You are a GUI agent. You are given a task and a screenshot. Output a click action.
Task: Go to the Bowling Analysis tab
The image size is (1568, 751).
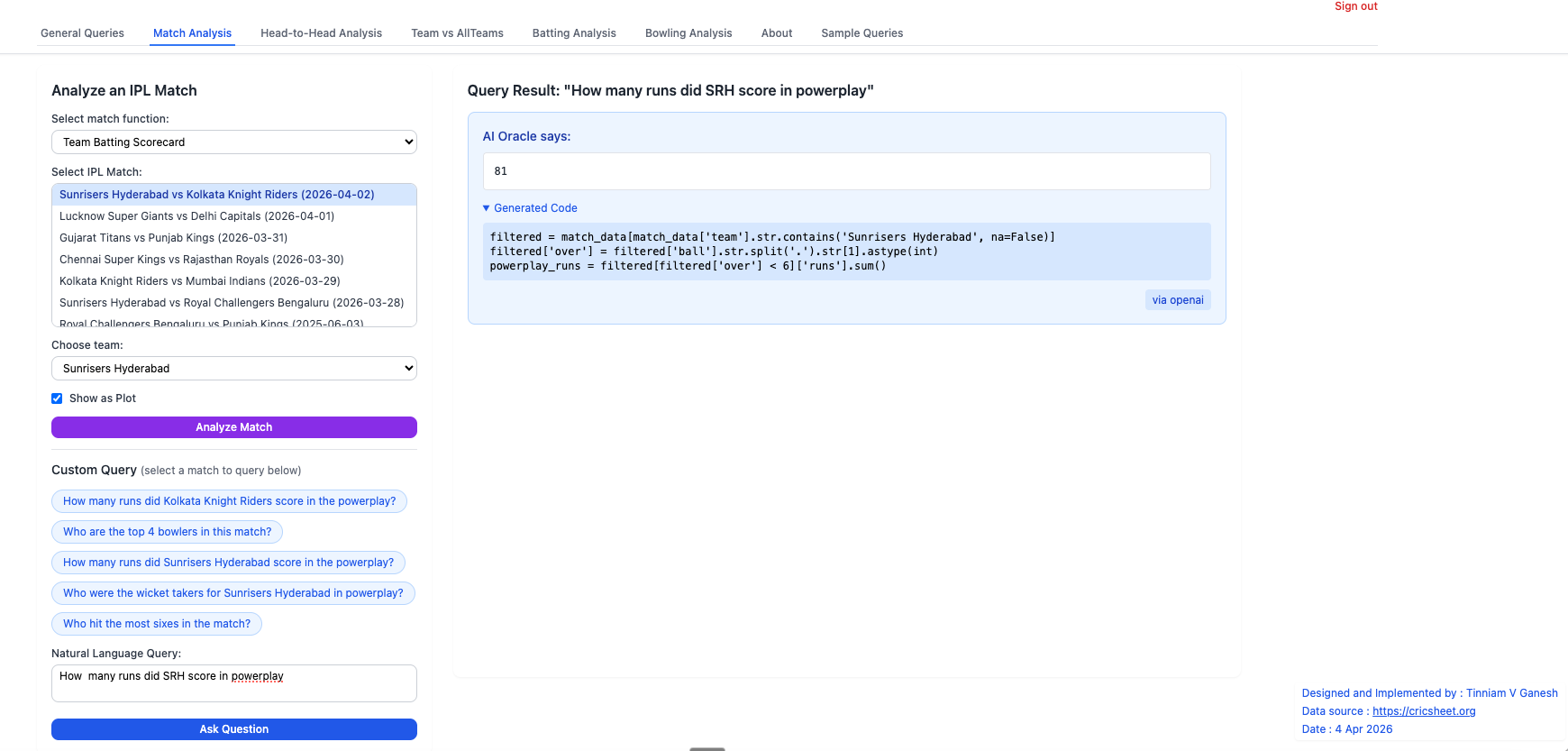pos(688,33)
